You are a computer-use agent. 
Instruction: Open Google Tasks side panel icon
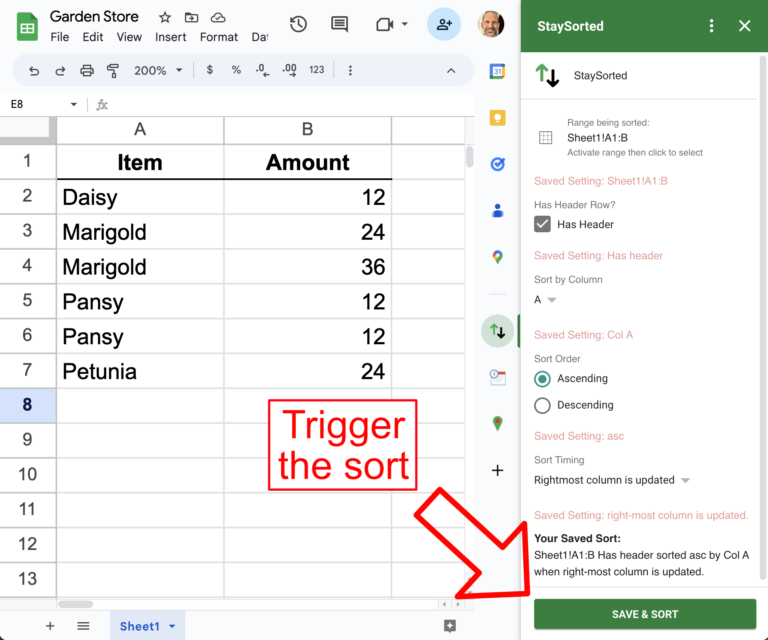coord(498,164)
